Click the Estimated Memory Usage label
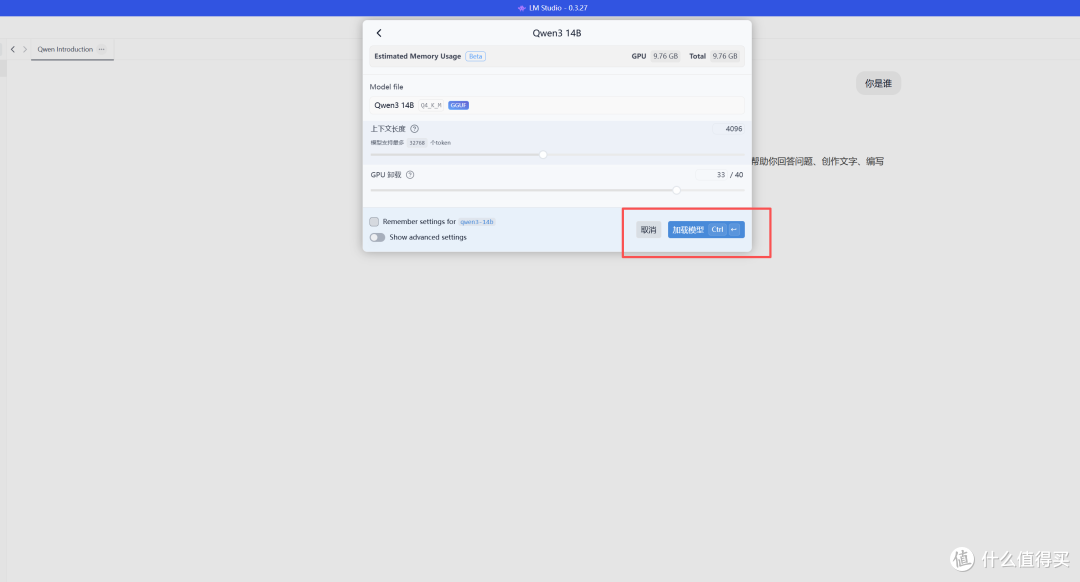The height and width of the screenshot is (582, 1080). 417,56
